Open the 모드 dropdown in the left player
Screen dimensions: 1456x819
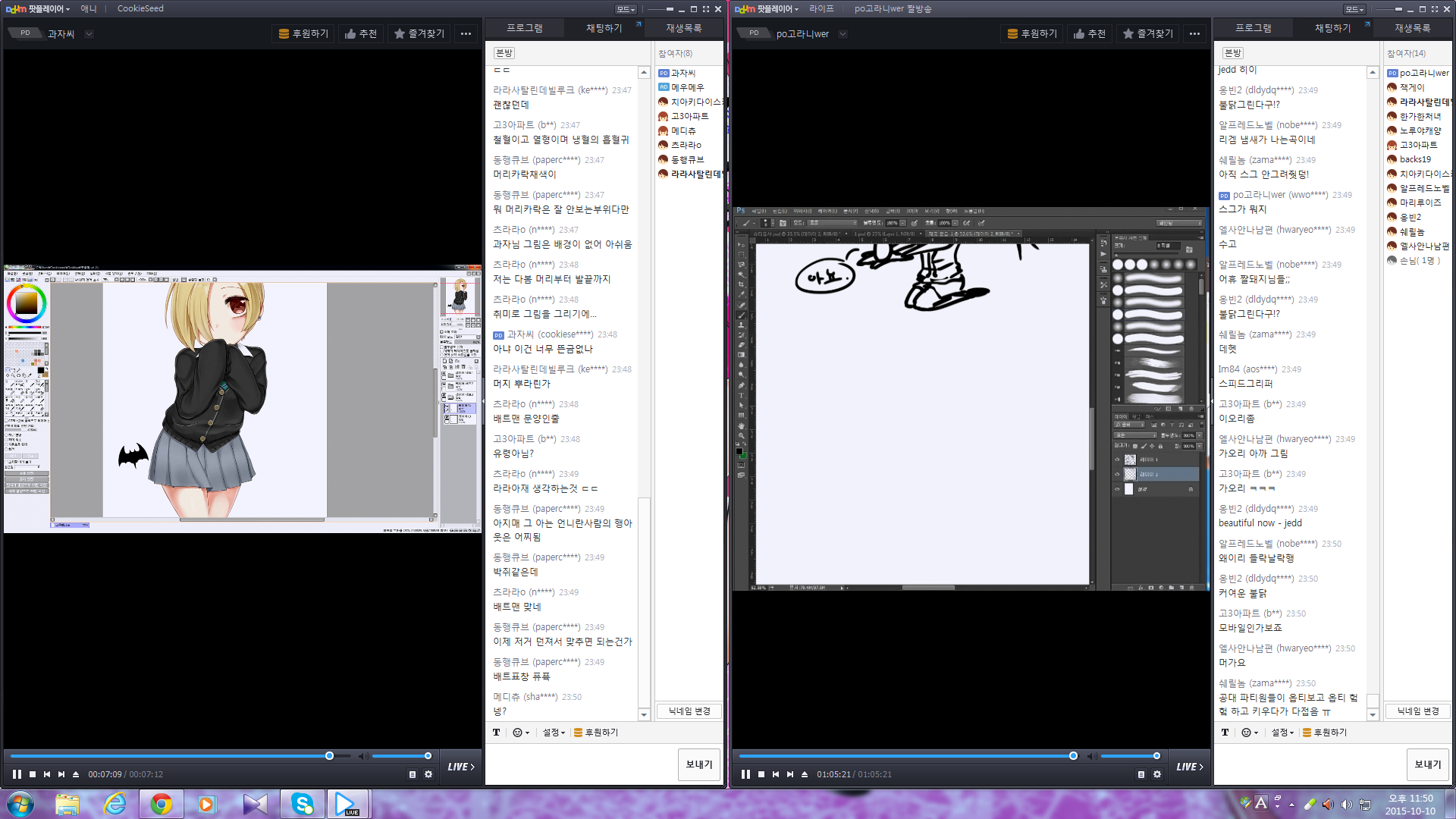click(x=626, y=9)
